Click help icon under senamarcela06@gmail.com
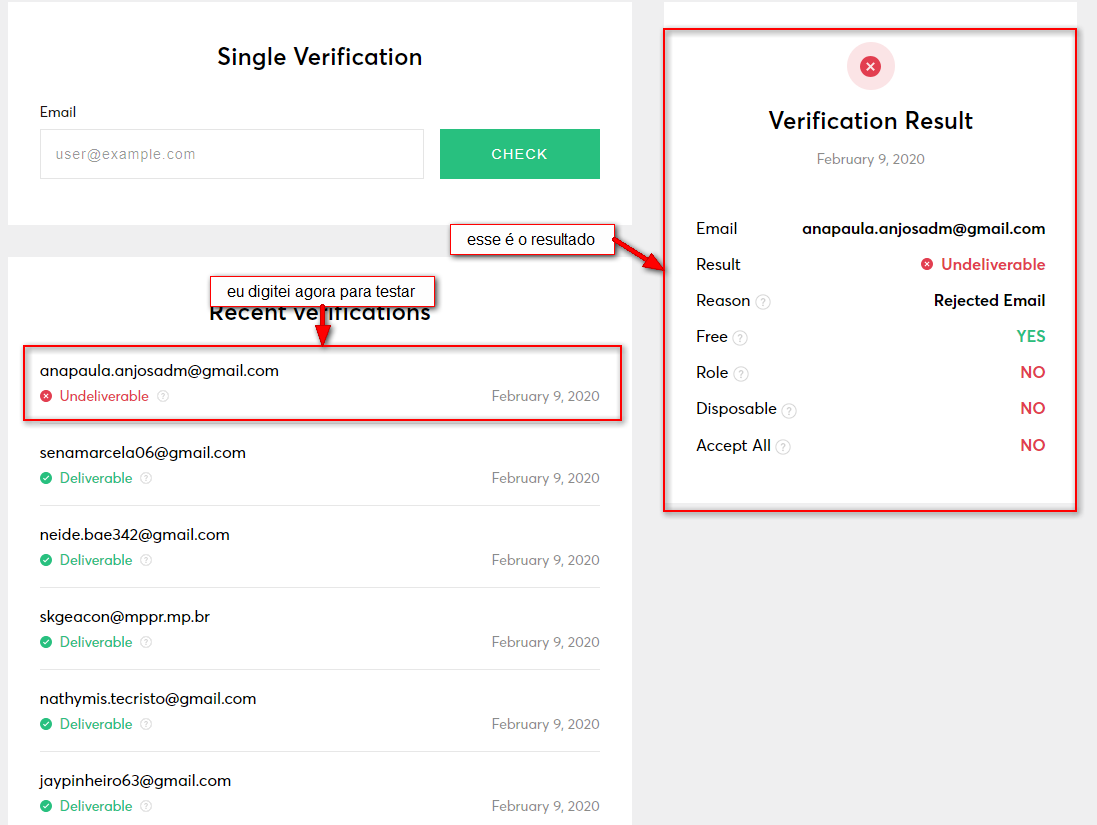This screenshot has height=825, width=1097. point(146,478)
